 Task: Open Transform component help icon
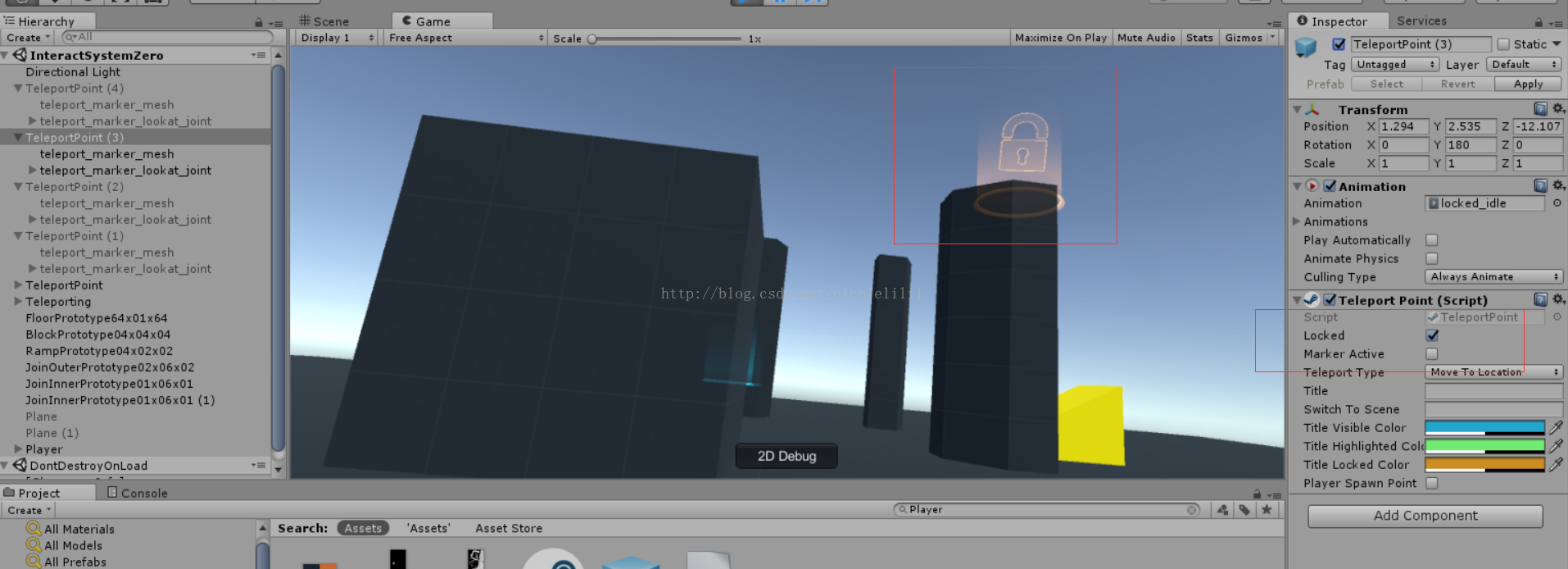point(1540,109)
